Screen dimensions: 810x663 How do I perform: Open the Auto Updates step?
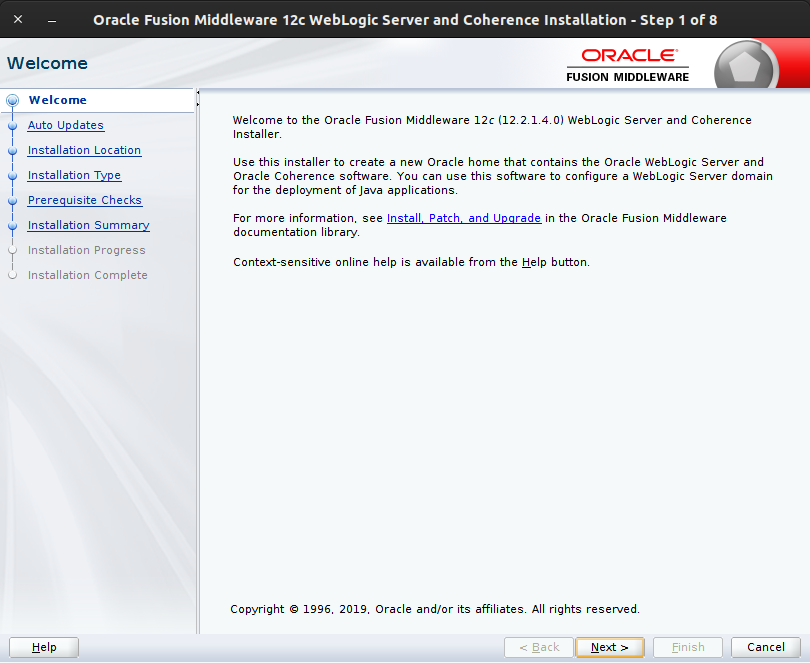[66, 125]
